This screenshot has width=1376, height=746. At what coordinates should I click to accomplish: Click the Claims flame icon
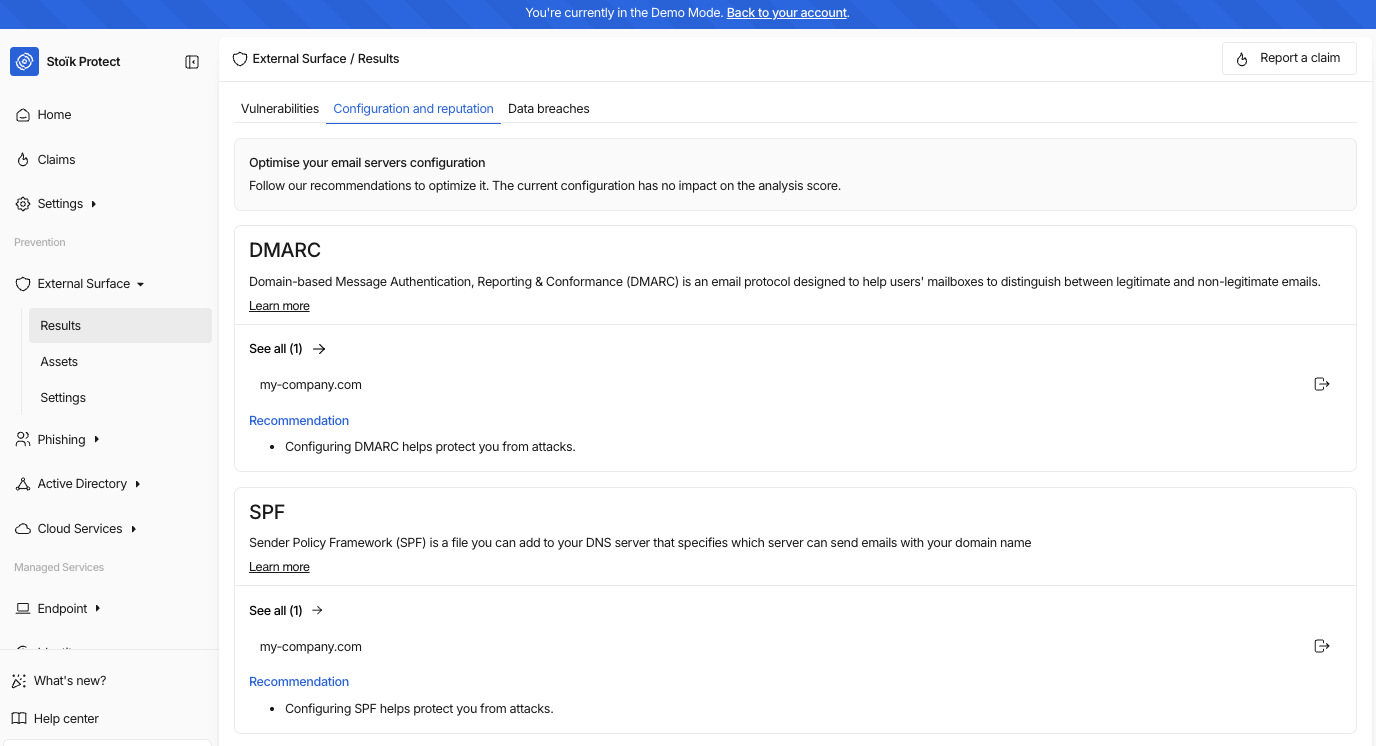tap(23, 160)
